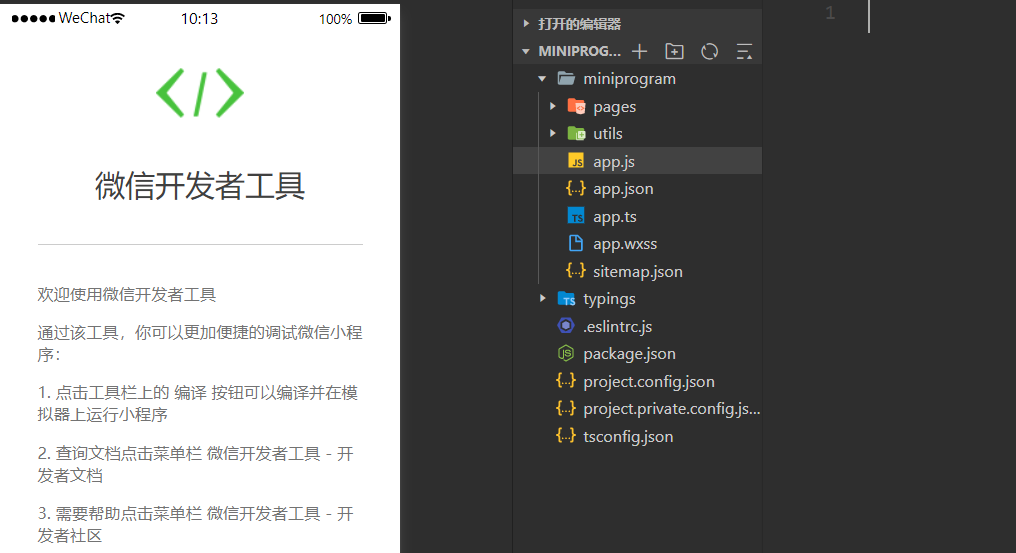Collapse the miniprogram folder arrow
The height and width of the screenshot is (553, 1016).
[x=542, y=79]
